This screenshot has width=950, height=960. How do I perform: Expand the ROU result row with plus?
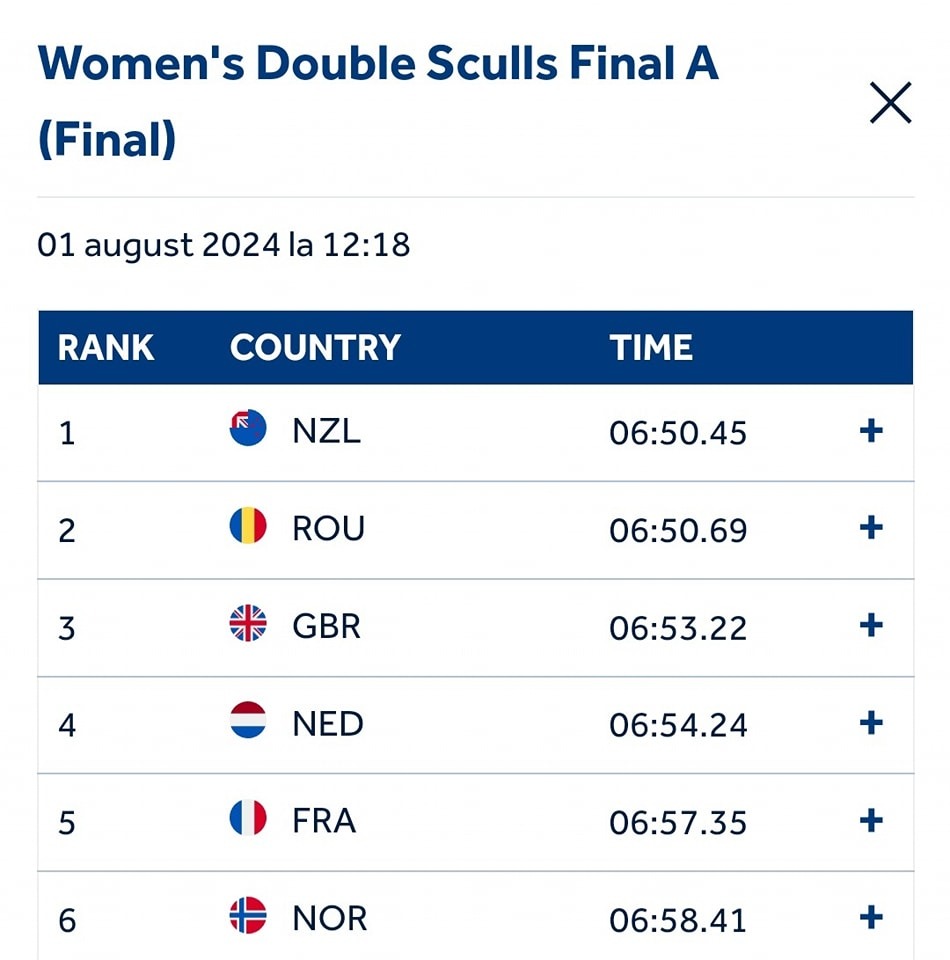click(x=871, y=527)
